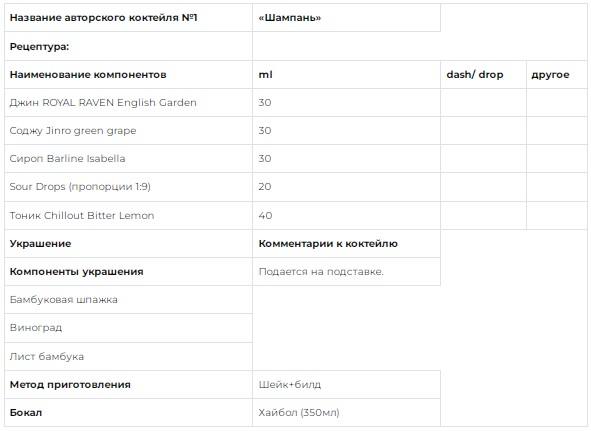Viewport: 591px width, 431px height.
Task: Click the 'Рецептура:' row label
Action: [x=129, y=46]
